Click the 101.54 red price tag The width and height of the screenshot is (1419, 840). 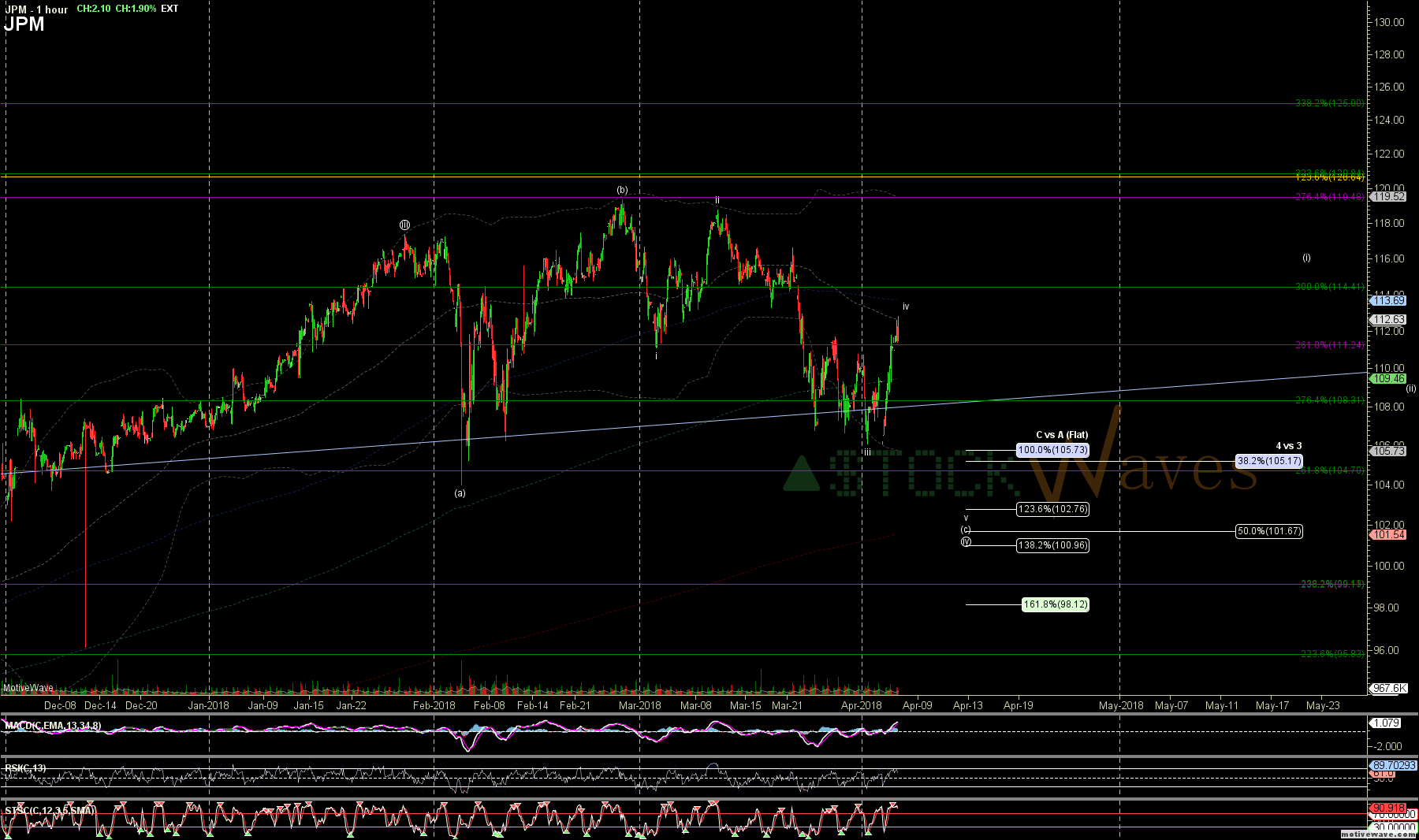point(1388,534)
